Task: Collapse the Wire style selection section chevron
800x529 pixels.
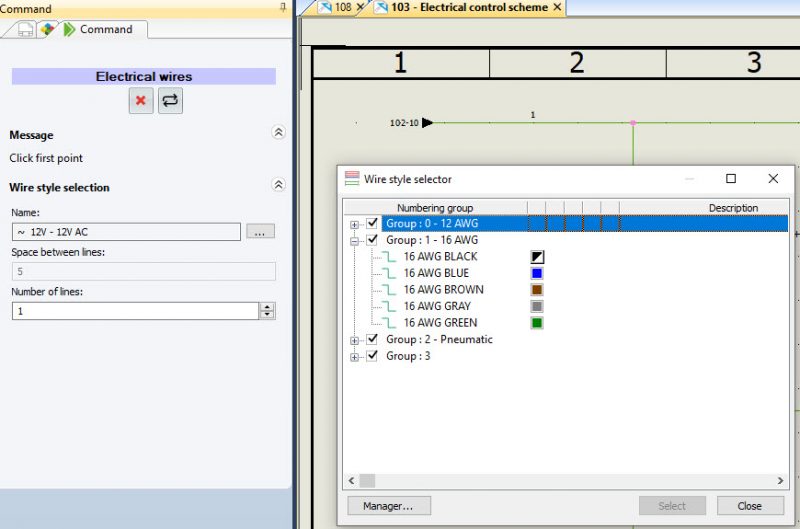Action: [279, 186]
